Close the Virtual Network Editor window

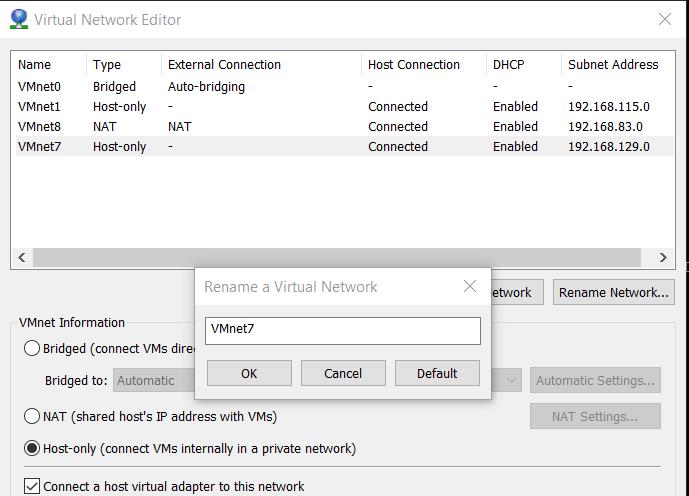pos(664,19)
